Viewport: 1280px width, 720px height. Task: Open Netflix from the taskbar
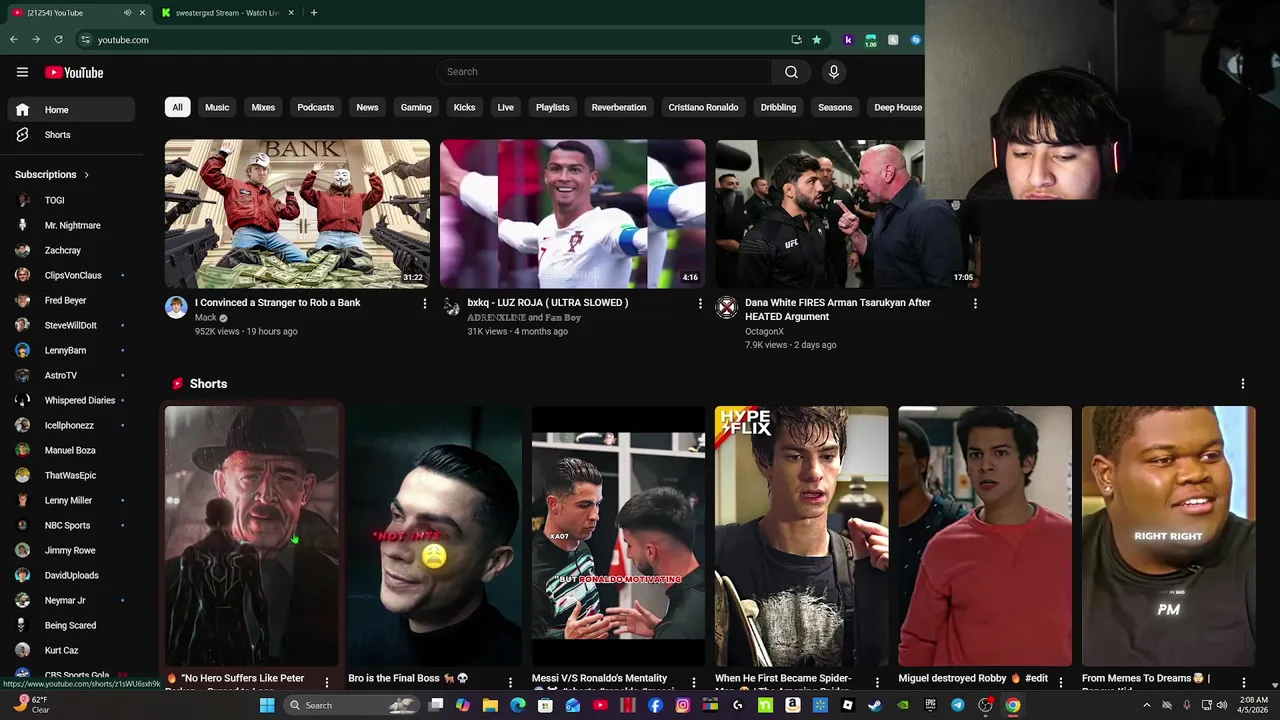(628, 705)
